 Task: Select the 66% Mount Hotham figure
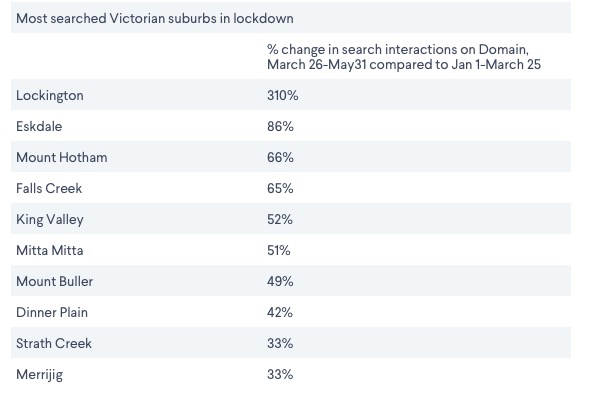280,158
